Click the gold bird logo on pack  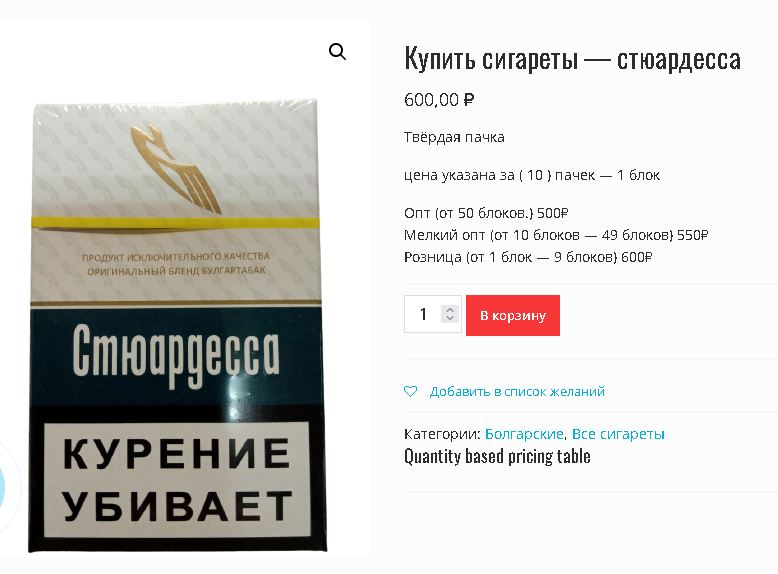pyautogui.click(x=176, y=168)
